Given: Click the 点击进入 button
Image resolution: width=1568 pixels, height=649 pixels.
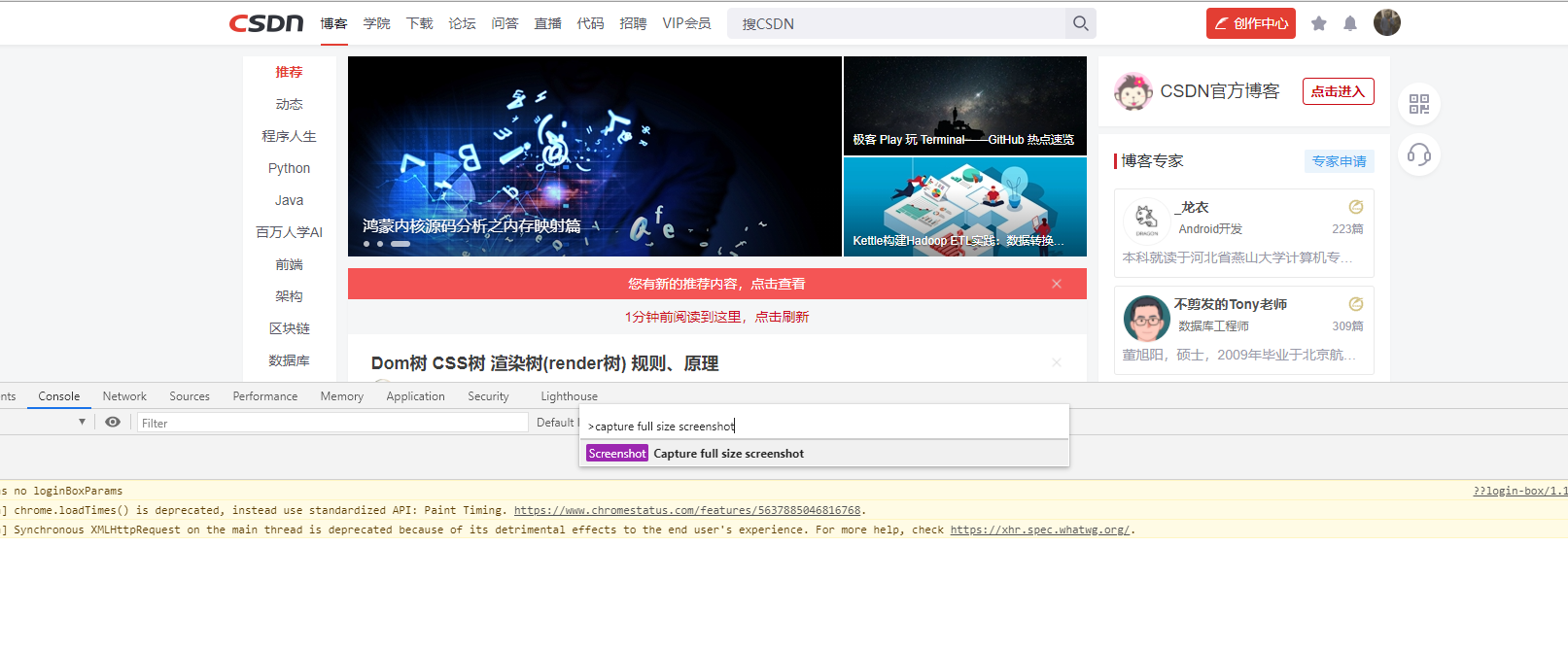Looking at the screenshot, I should (x=1339, y=91).
